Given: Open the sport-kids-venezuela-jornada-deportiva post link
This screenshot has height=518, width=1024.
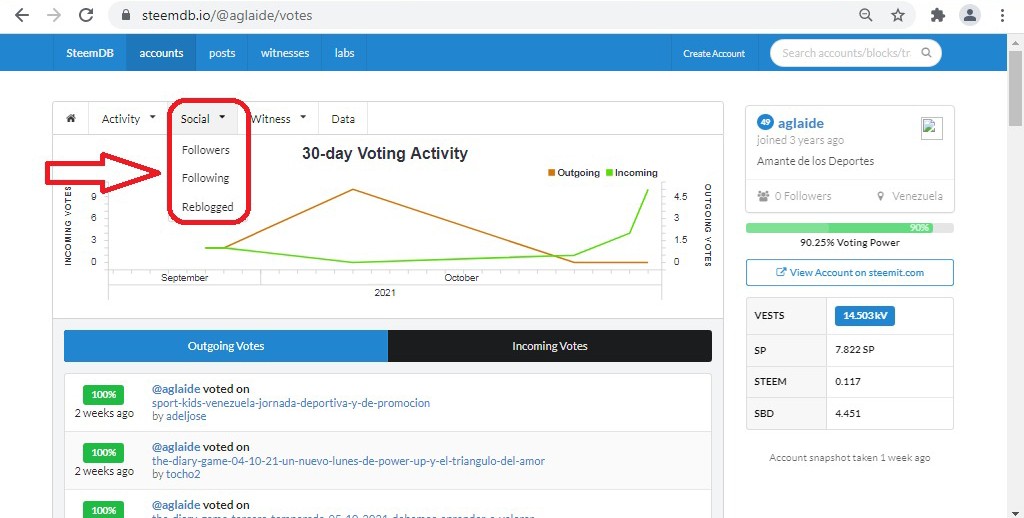Looking at the screenshot, I should (291, 403).
